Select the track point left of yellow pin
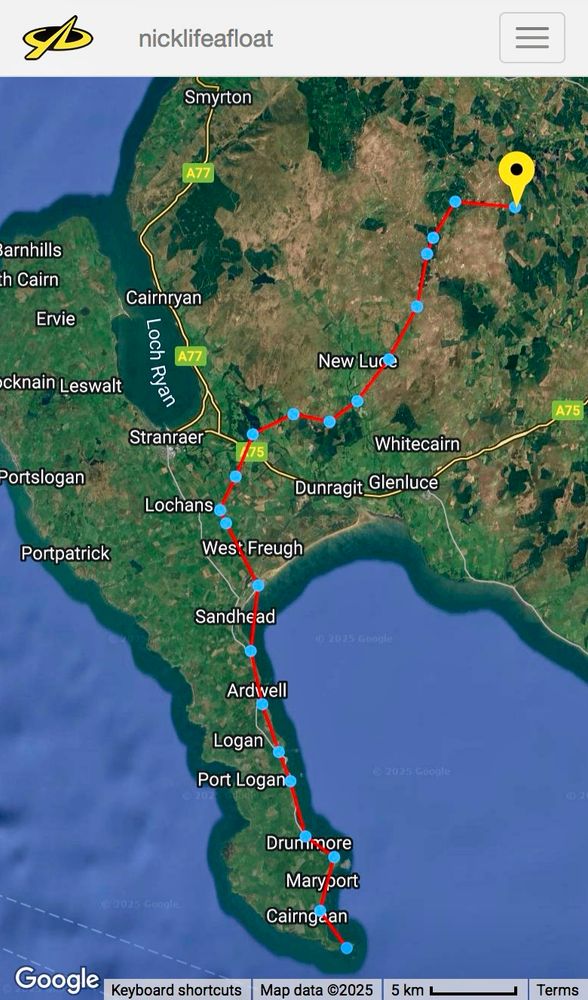This screenshot has width=588, height=1000. coord(455,202)
